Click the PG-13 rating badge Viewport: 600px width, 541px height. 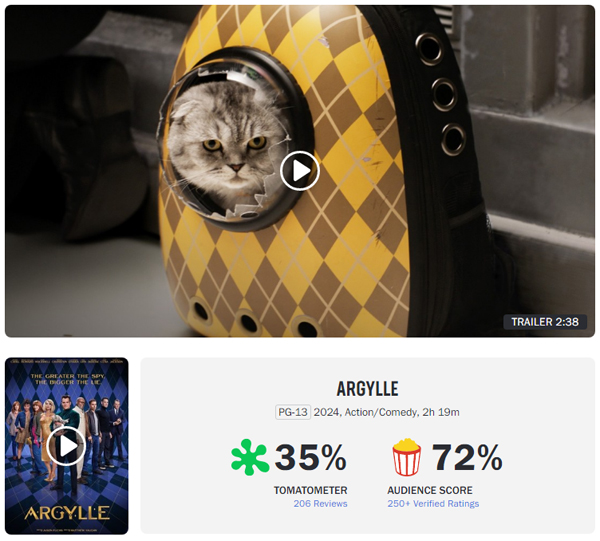pos(293,412)
